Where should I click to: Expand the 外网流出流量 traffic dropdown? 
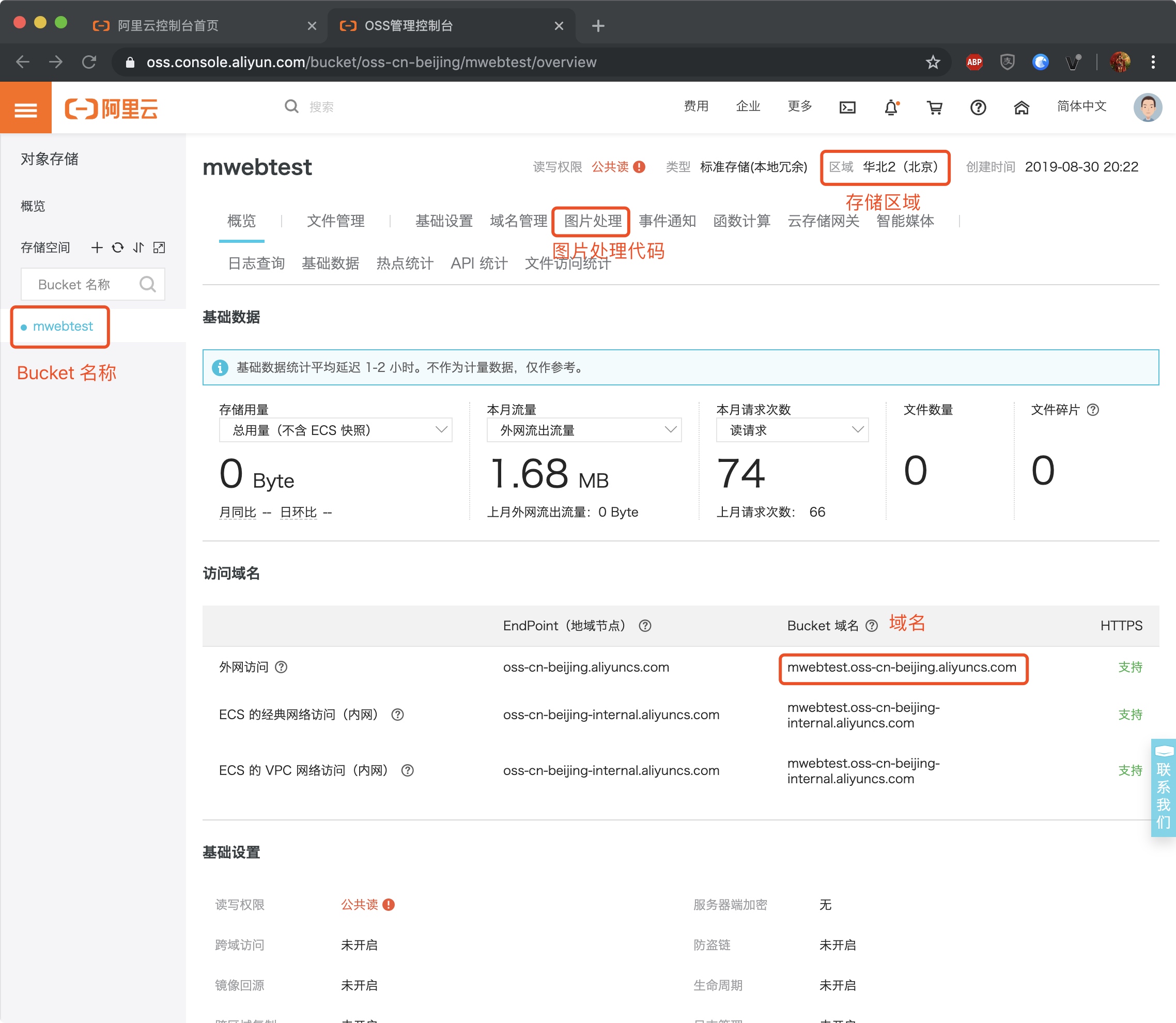tap(583, 430)
